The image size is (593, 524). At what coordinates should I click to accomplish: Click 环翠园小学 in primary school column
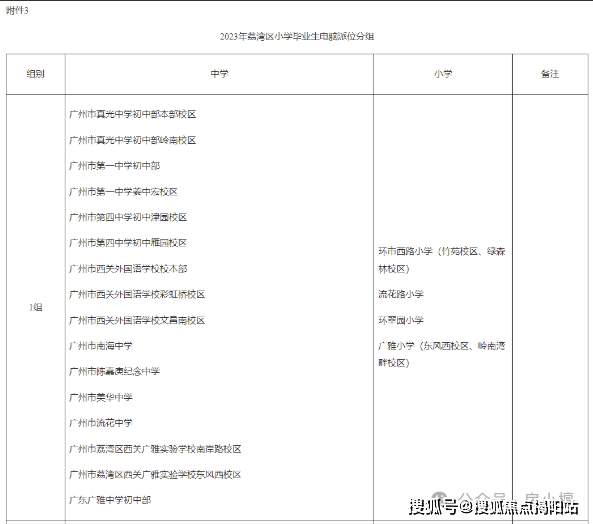click(x=401, y=320)
